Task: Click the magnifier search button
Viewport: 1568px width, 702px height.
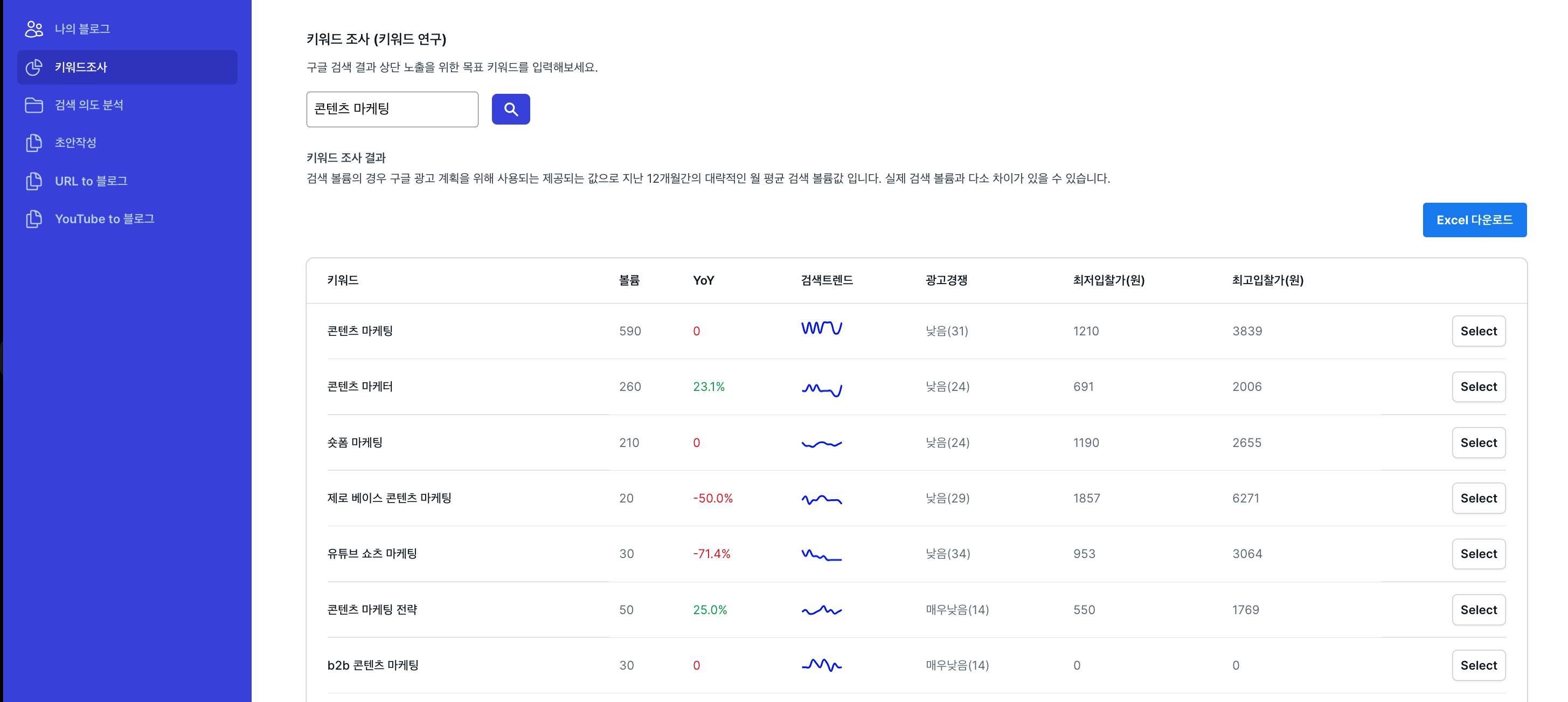Action: click(x=510, y=109)
